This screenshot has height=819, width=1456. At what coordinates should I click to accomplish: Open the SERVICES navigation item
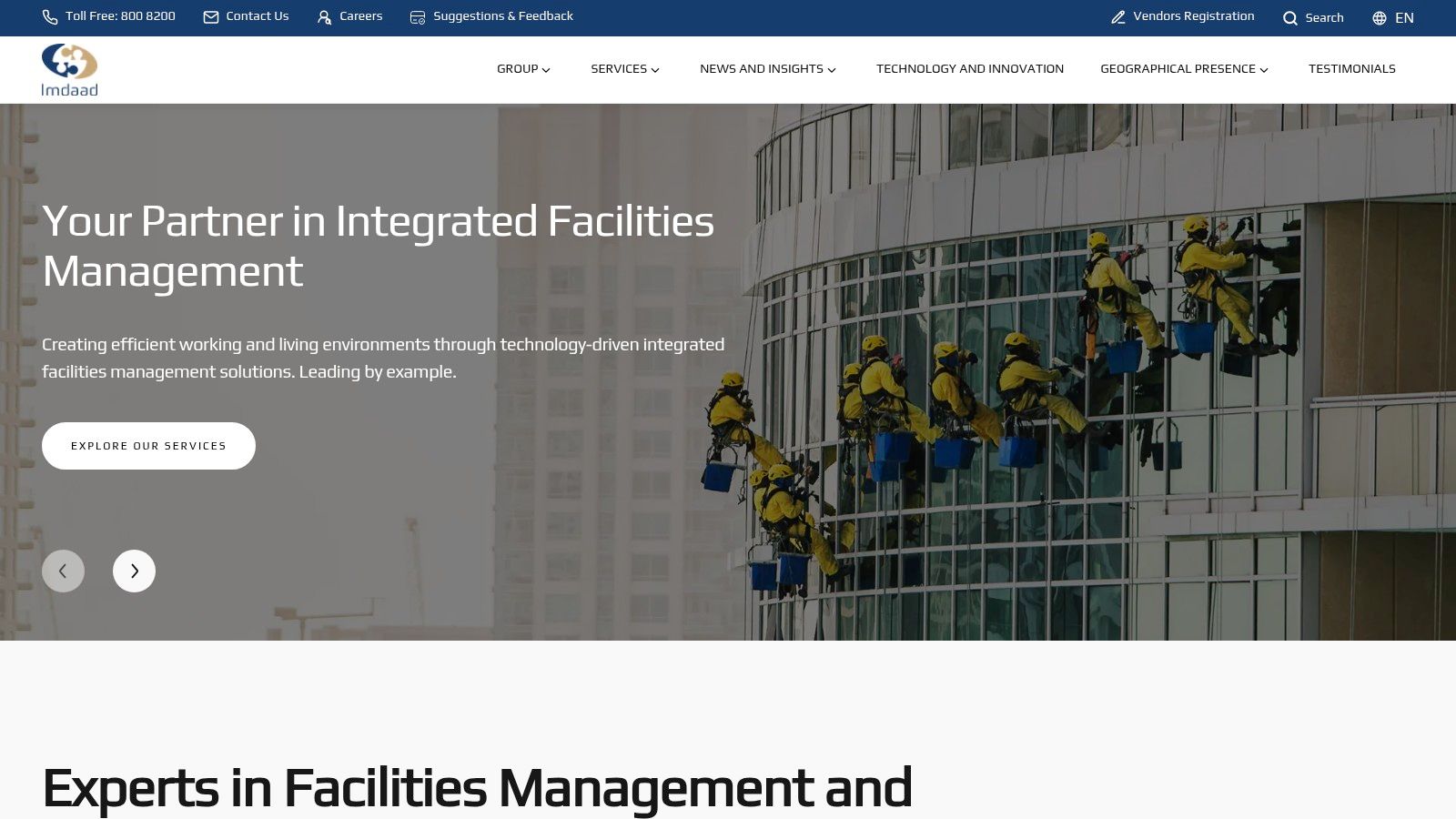pyautogui.click(x=619, y=69)
